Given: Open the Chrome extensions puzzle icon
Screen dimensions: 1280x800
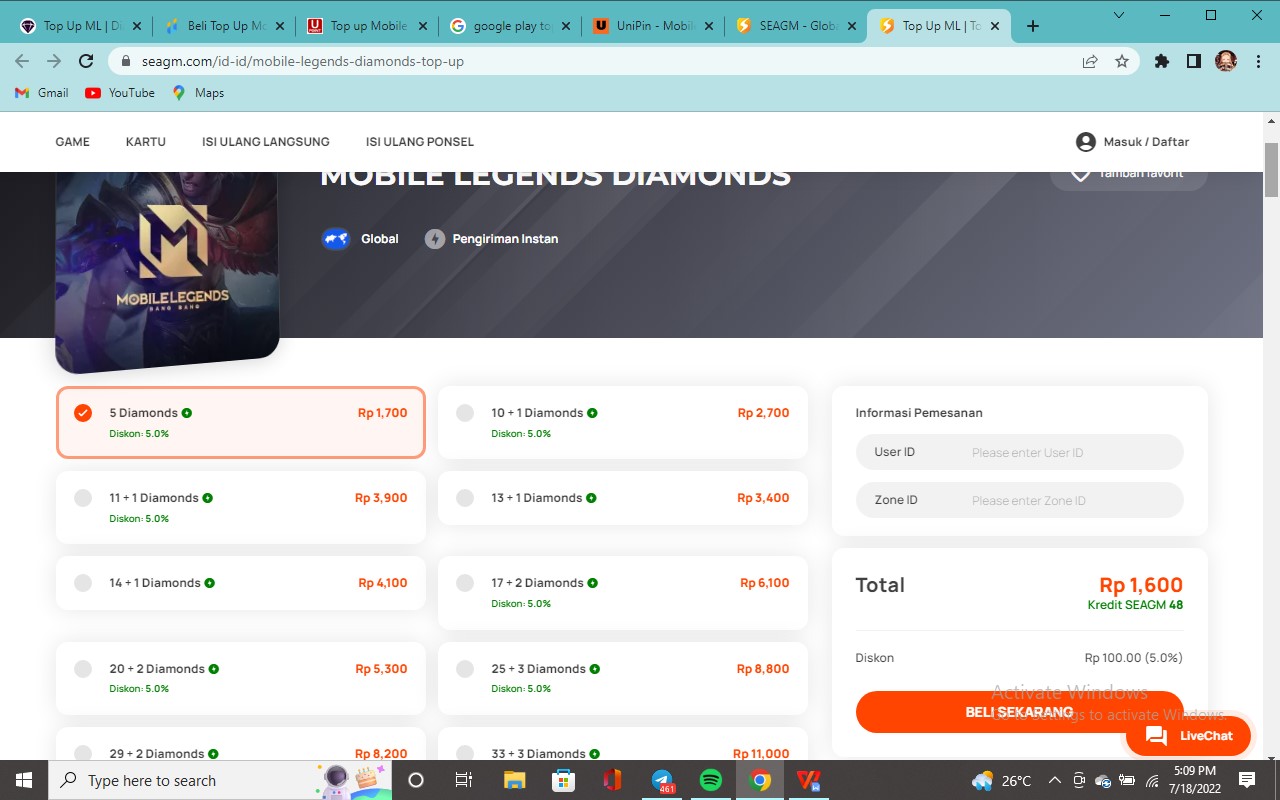Looking at the screenshot, I should coord(1161,61).
